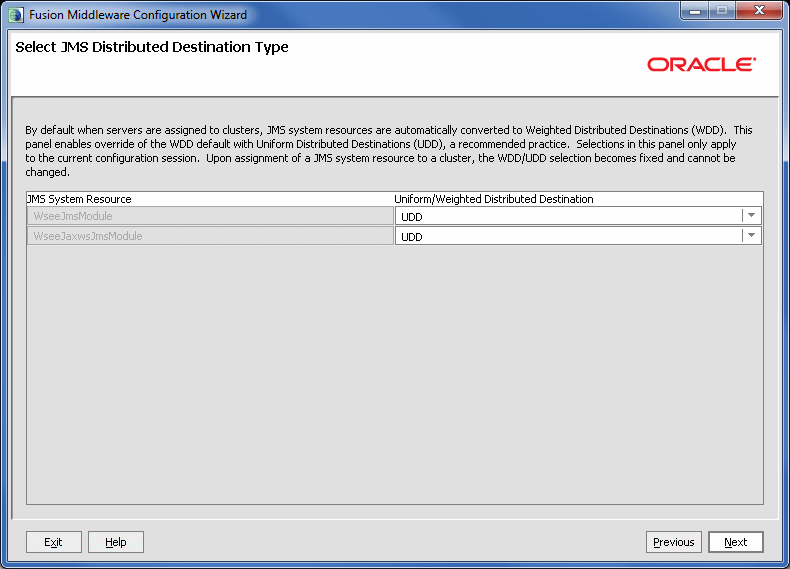
Task: Maximize the Configuration Wizard window
Action: [x=723, y=13]
